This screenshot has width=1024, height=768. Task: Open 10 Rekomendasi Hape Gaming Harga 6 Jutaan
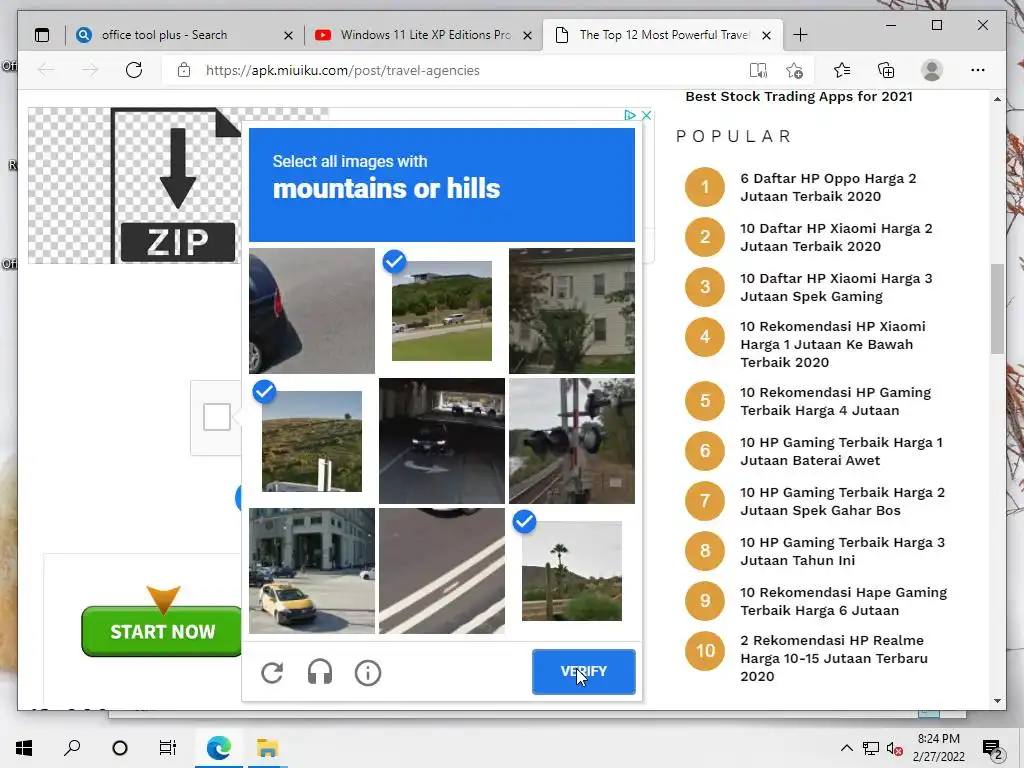pyautogui.click(x=843, y=601)
